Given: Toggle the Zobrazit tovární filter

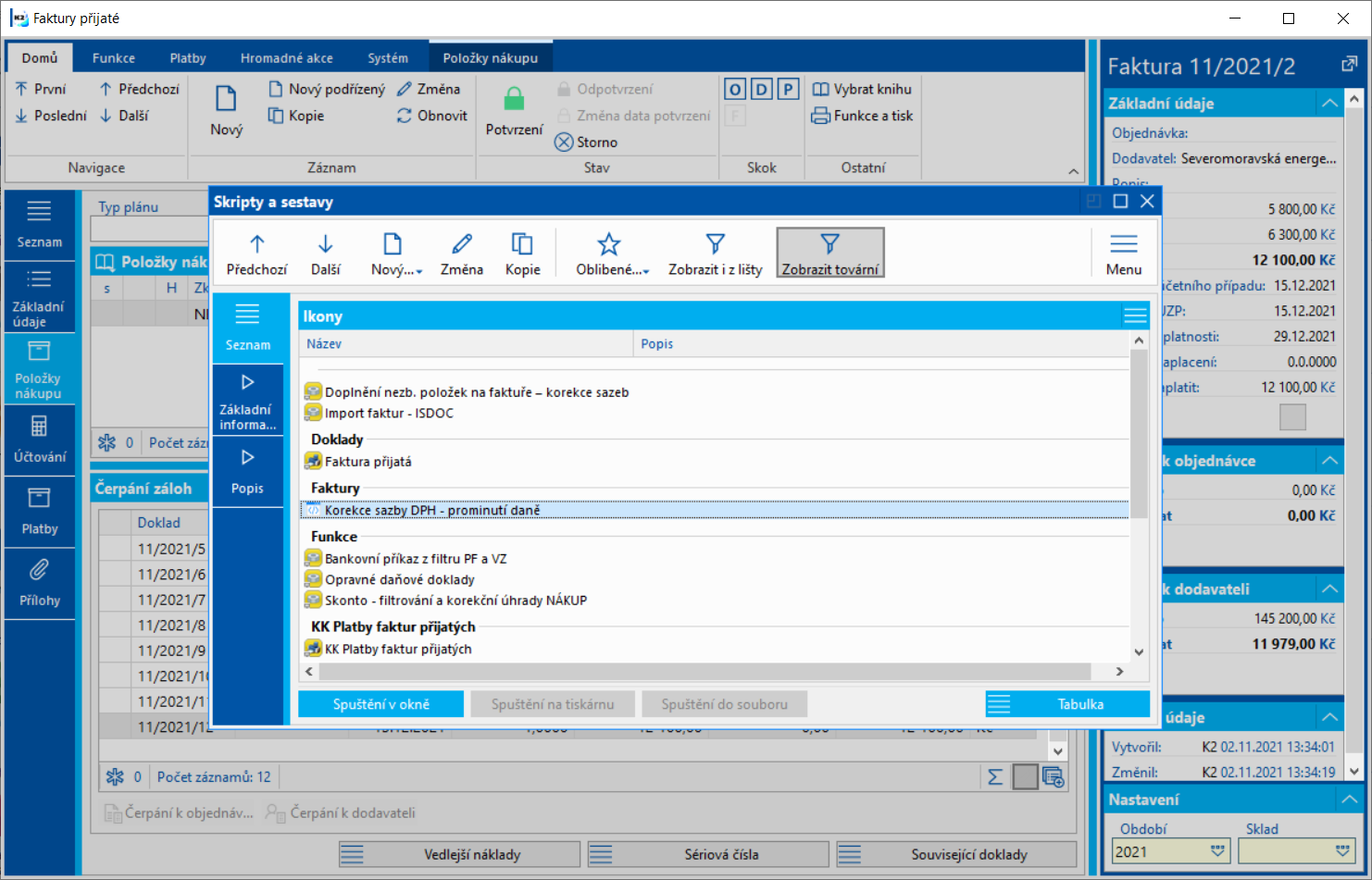Looking at the screenshot, I should pos(830,253).
